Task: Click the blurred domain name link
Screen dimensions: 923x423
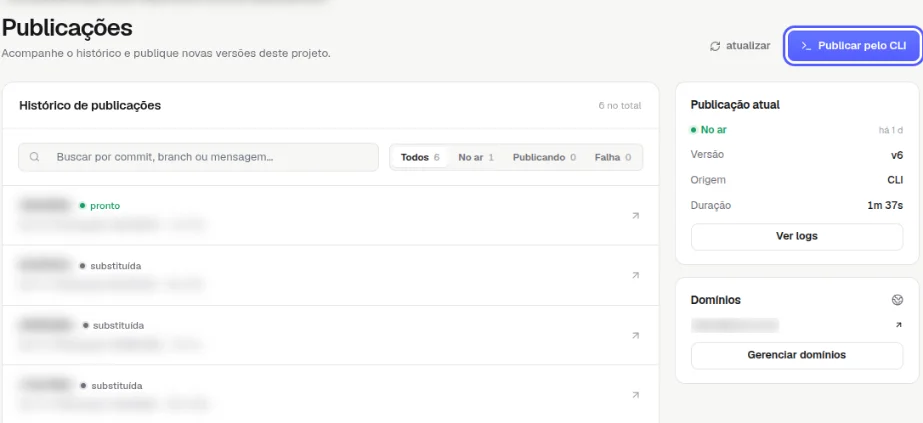Action: 735,325
